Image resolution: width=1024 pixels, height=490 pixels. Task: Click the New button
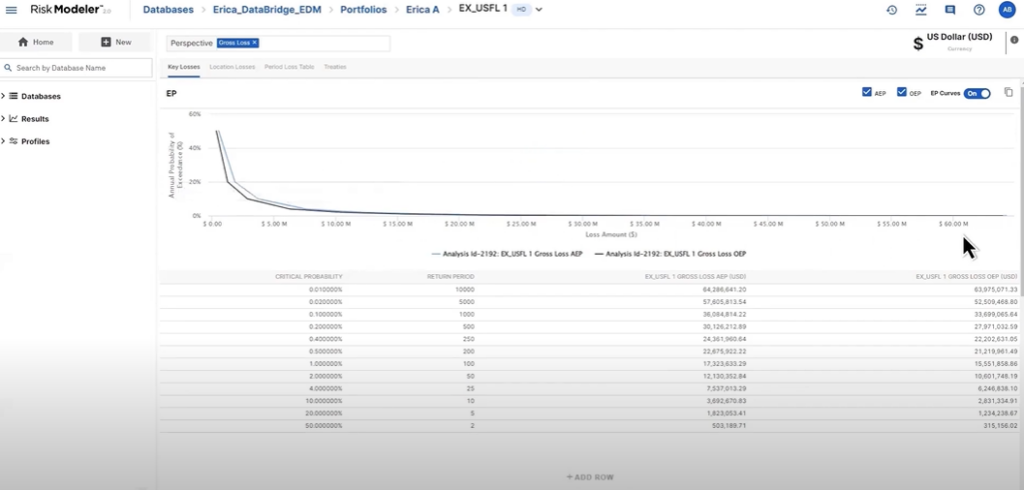[115, 42]
